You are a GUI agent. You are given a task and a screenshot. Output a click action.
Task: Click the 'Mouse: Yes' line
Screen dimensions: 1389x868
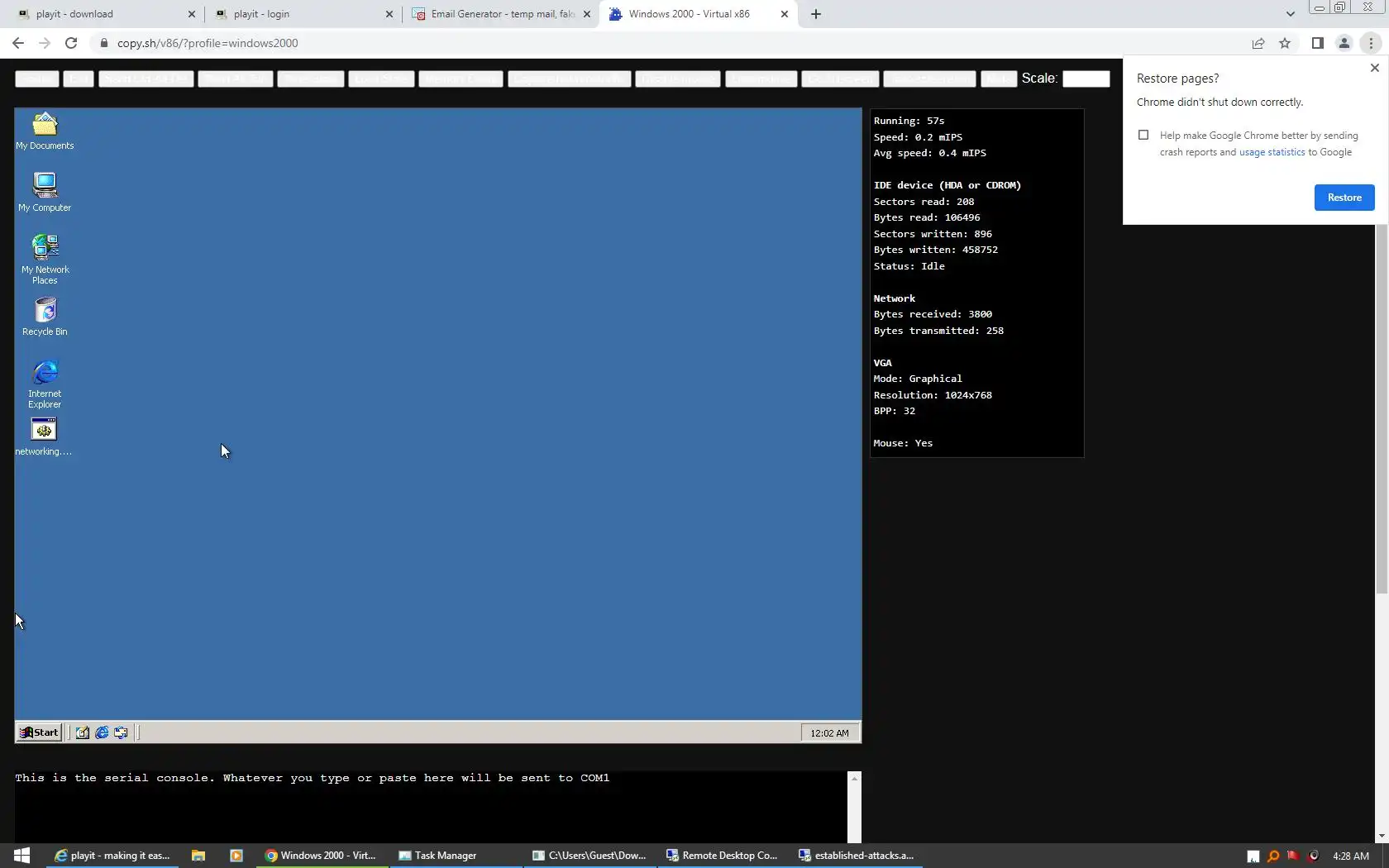tap(903, 443)
